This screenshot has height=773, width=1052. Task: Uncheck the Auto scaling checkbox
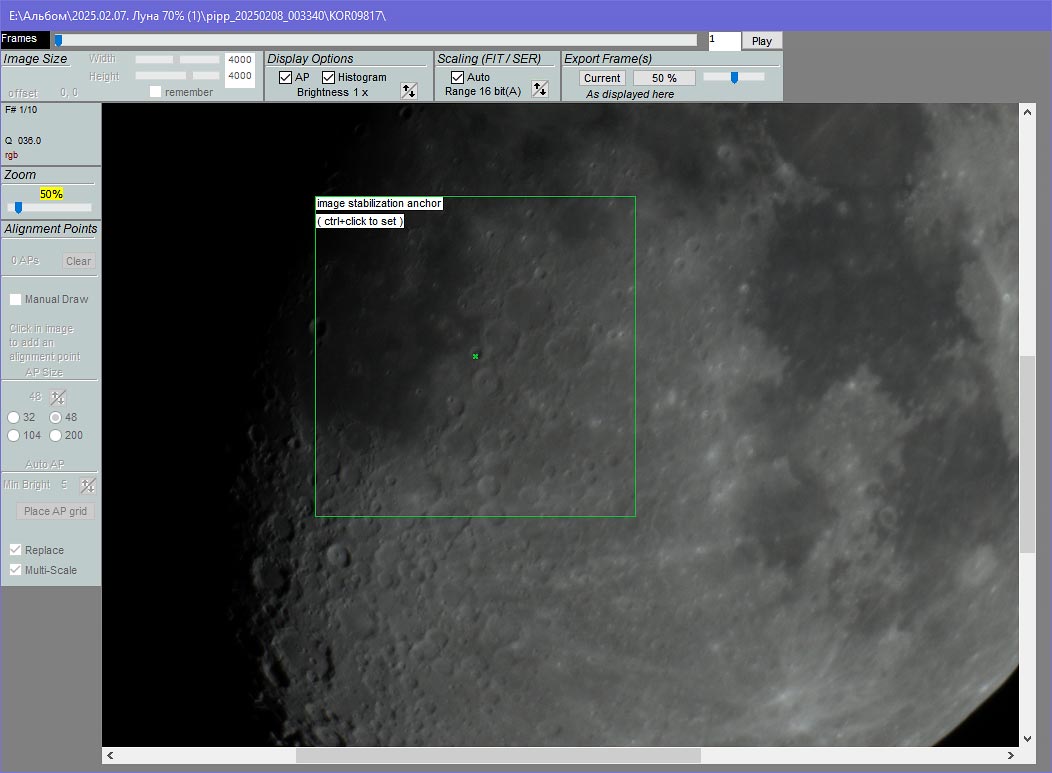click(x=458, y=77)
